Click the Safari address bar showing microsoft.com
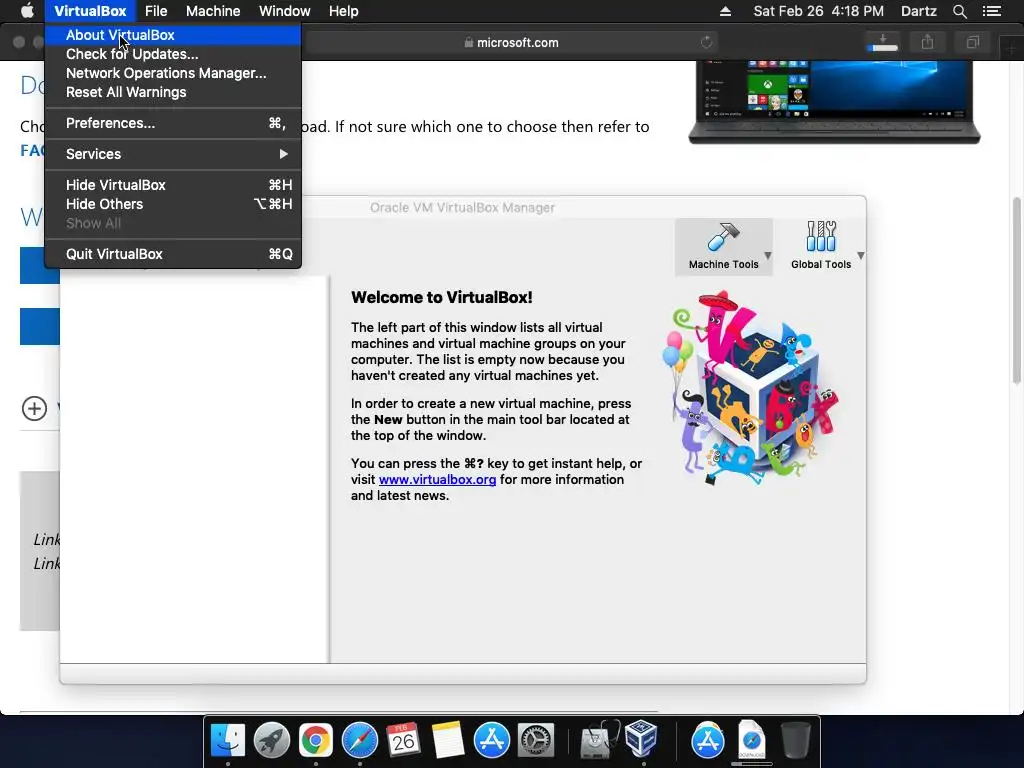The height and width of the screenshot is (768, 1024). click(x=511, y=42)
